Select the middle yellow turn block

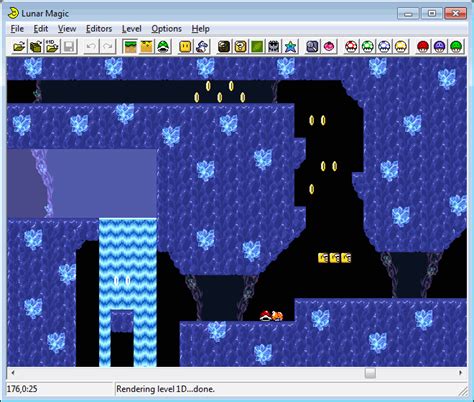(x=334, y=258)
